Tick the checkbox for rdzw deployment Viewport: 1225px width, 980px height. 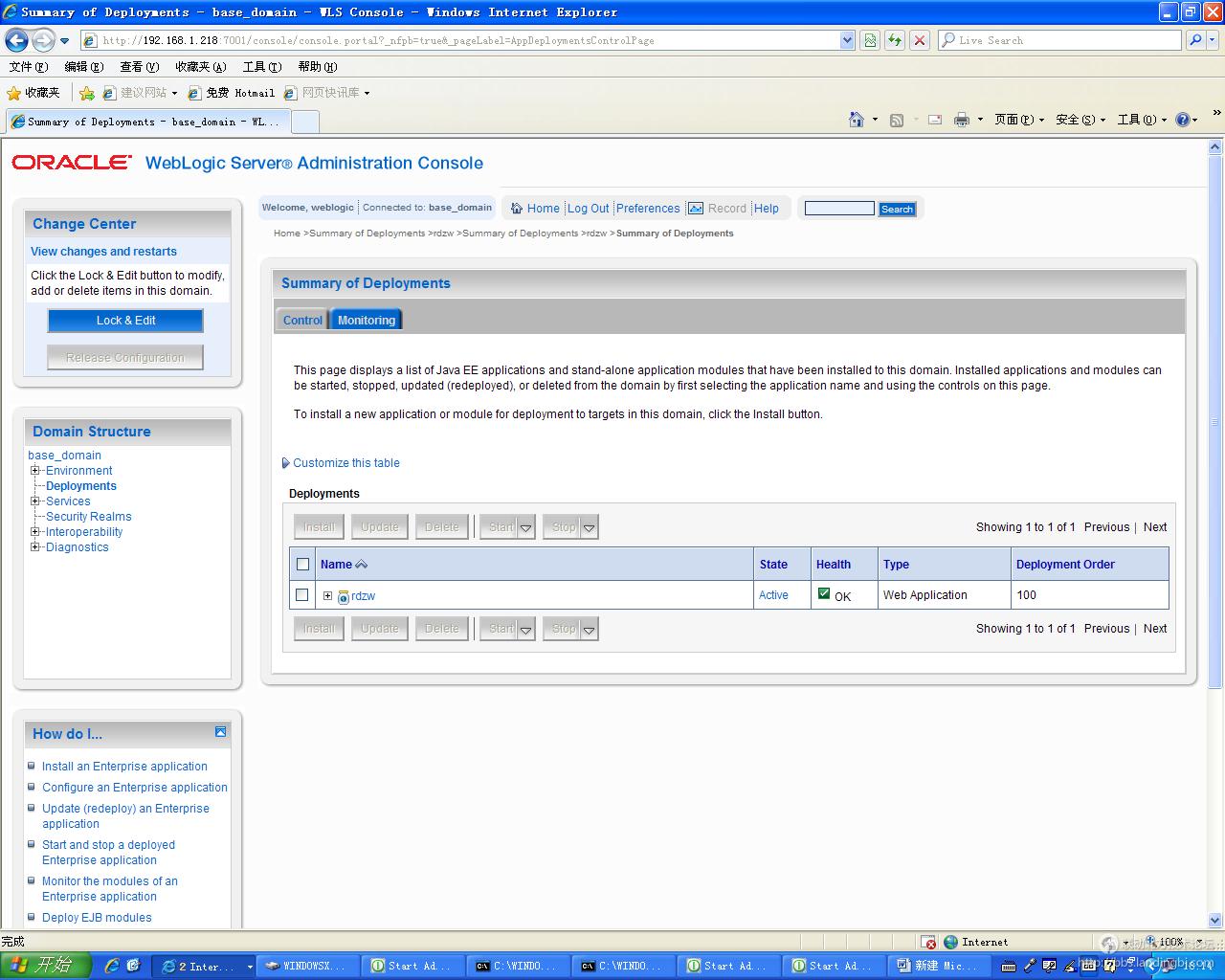[302, 595]
